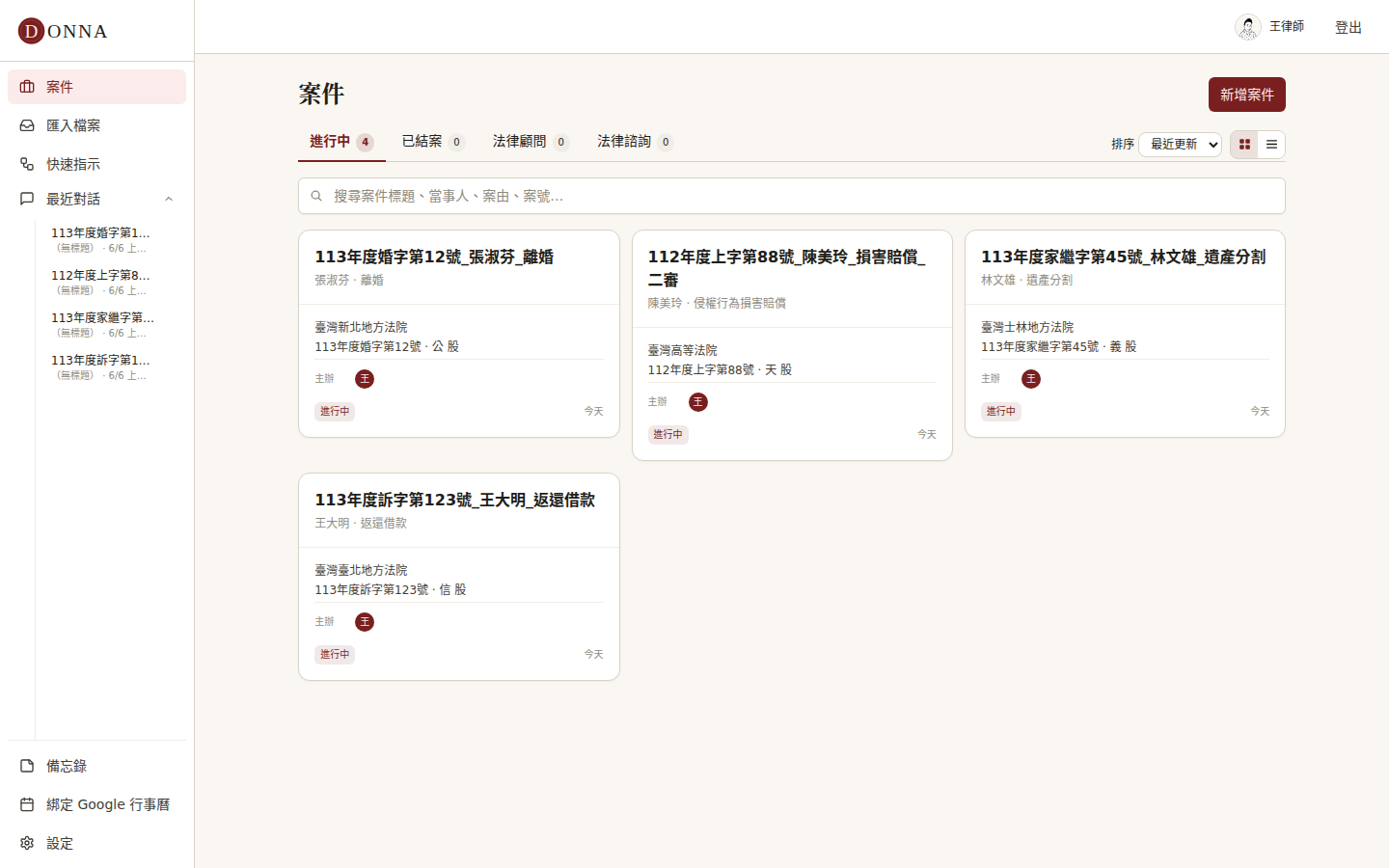Click the 登出 link

click(x=1348, y=27)
